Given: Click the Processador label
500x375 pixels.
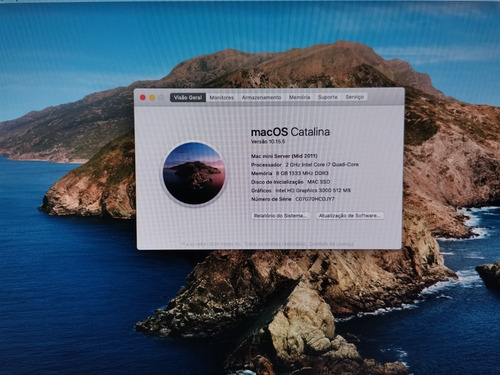Looking at the screenshot, I should pos(266,165).
